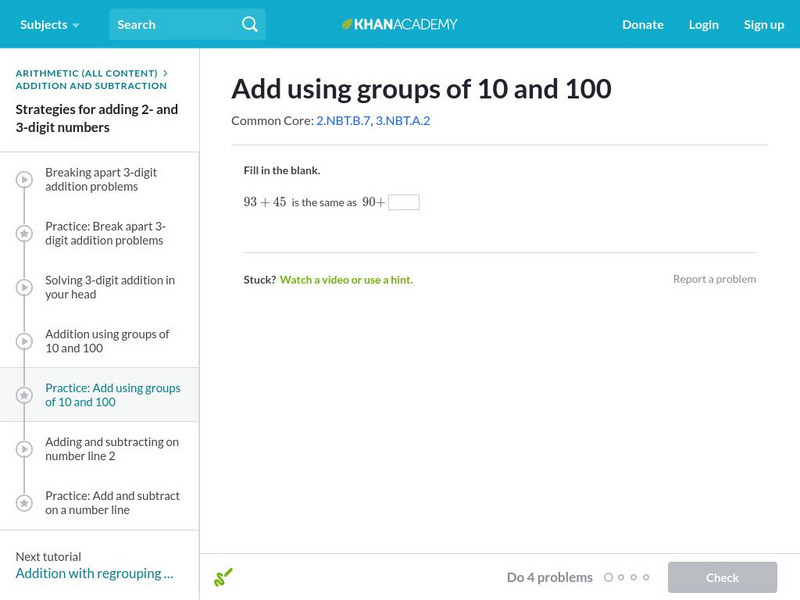Image resolution: width=800 pixels, height=600 pixels.
Task: Click play icon for Adding and subtracting on number line 2
Action: (24, 449)
